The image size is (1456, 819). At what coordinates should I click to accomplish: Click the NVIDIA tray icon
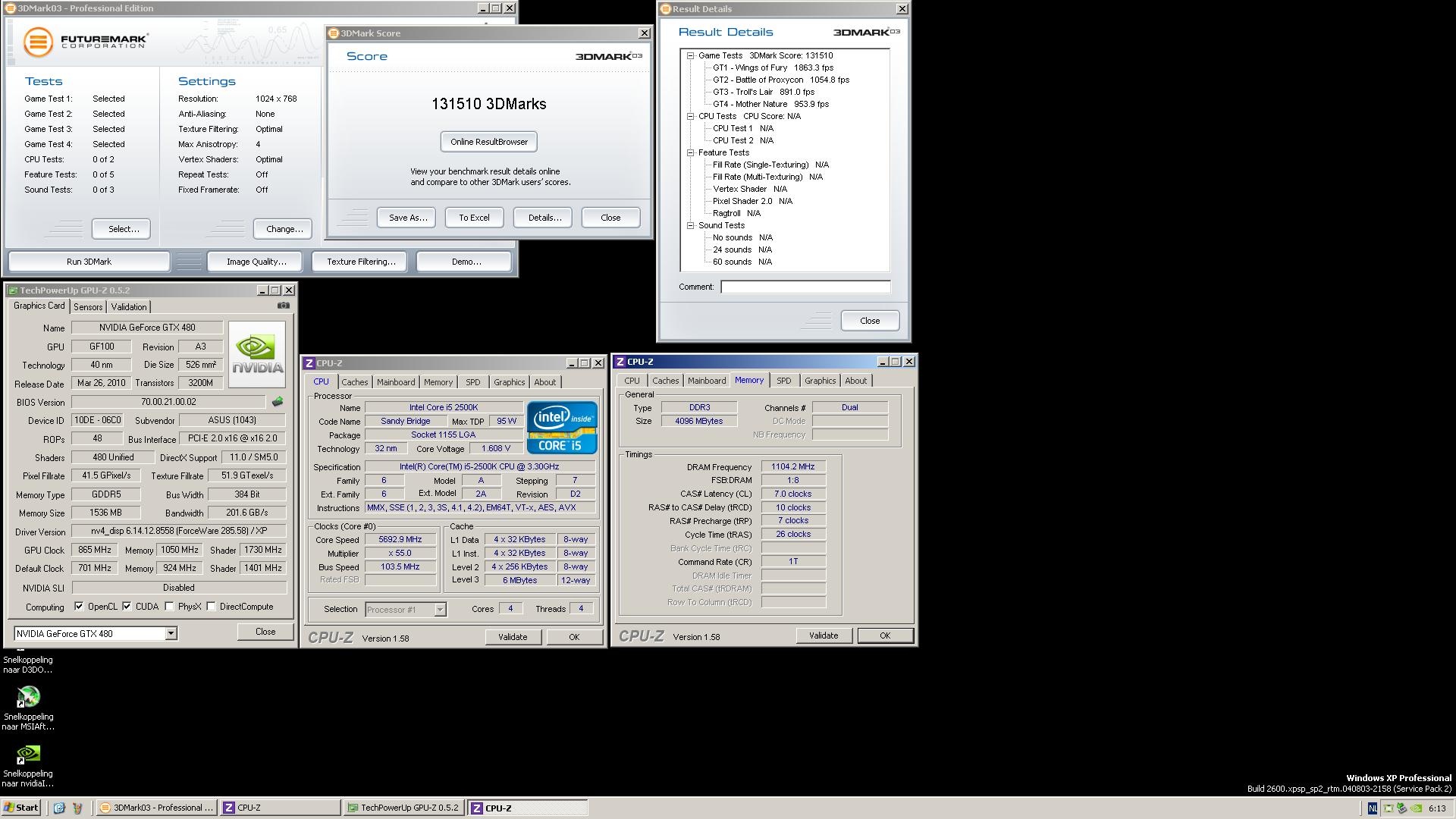(1416, 808)
